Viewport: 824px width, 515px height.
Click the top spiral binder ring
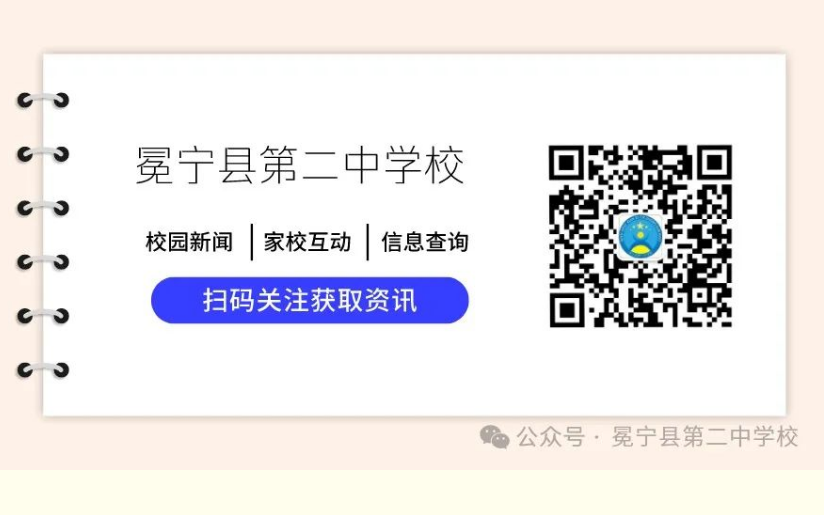(x=43, y=100)
